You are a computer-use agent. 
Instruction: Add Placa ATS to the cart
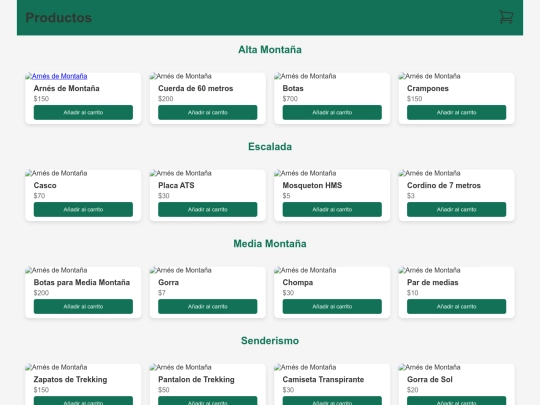click(208, 209)
